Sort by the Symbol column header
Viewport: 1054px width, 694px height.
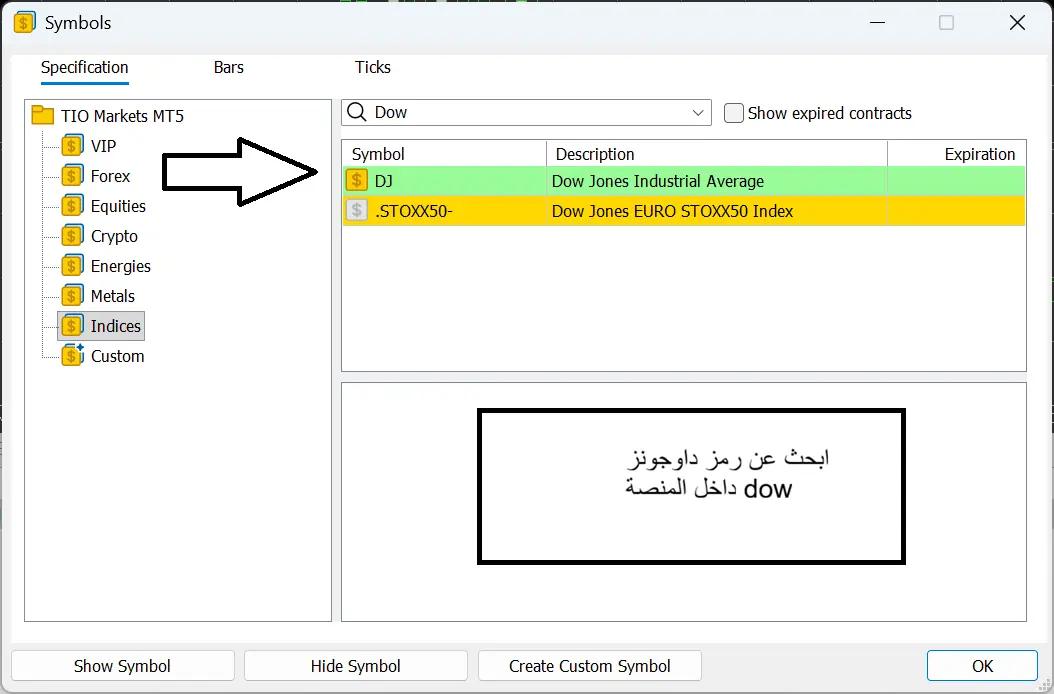point(444,154)
